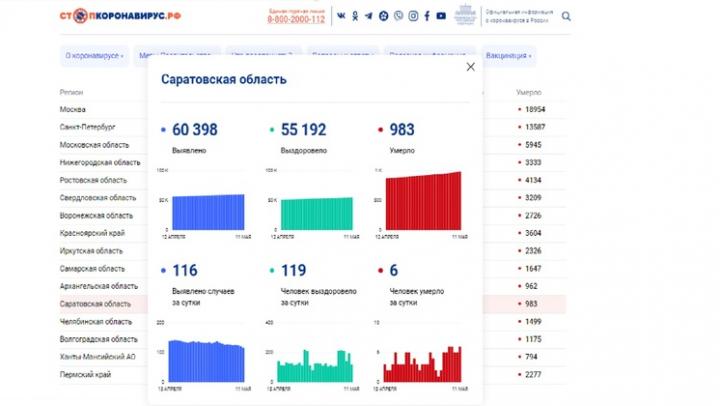Open the VK social media icon
The image size is (720, 406).
click(x=342, y=16)
